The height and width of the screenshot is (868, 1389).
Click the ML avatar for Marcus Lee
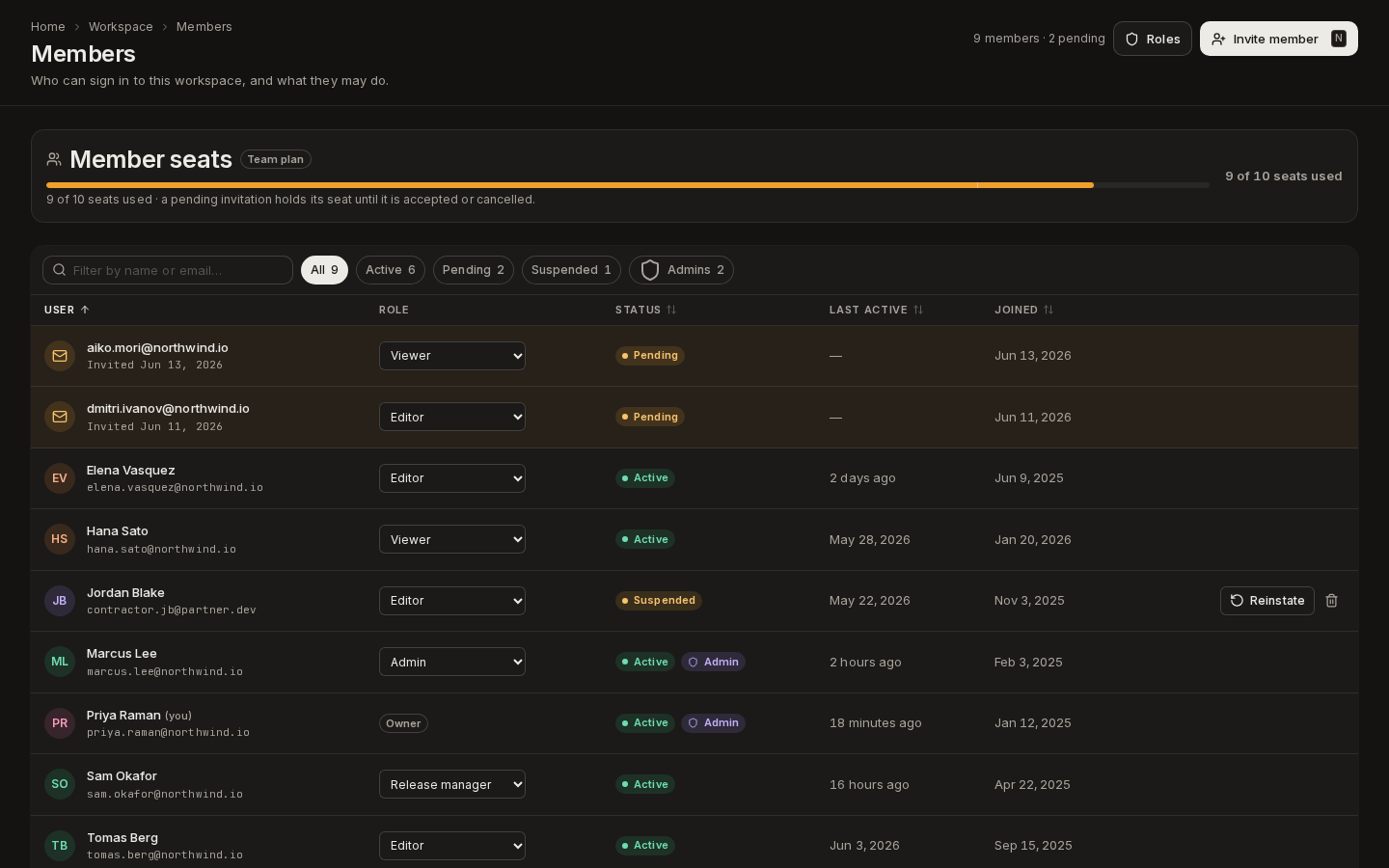[x=60, y=662]
